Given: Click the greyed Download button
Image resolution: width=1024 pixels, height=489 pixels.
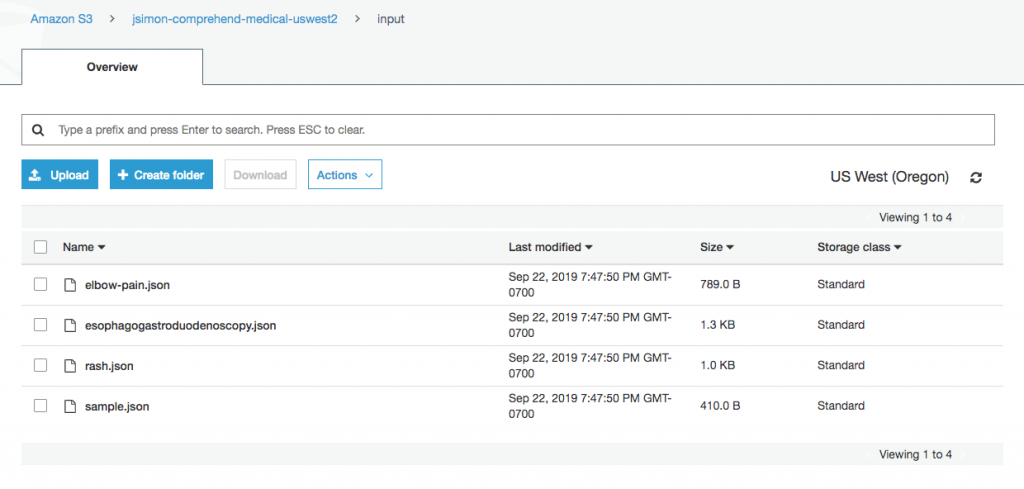Looking at the screenshot, I should 261,175.
